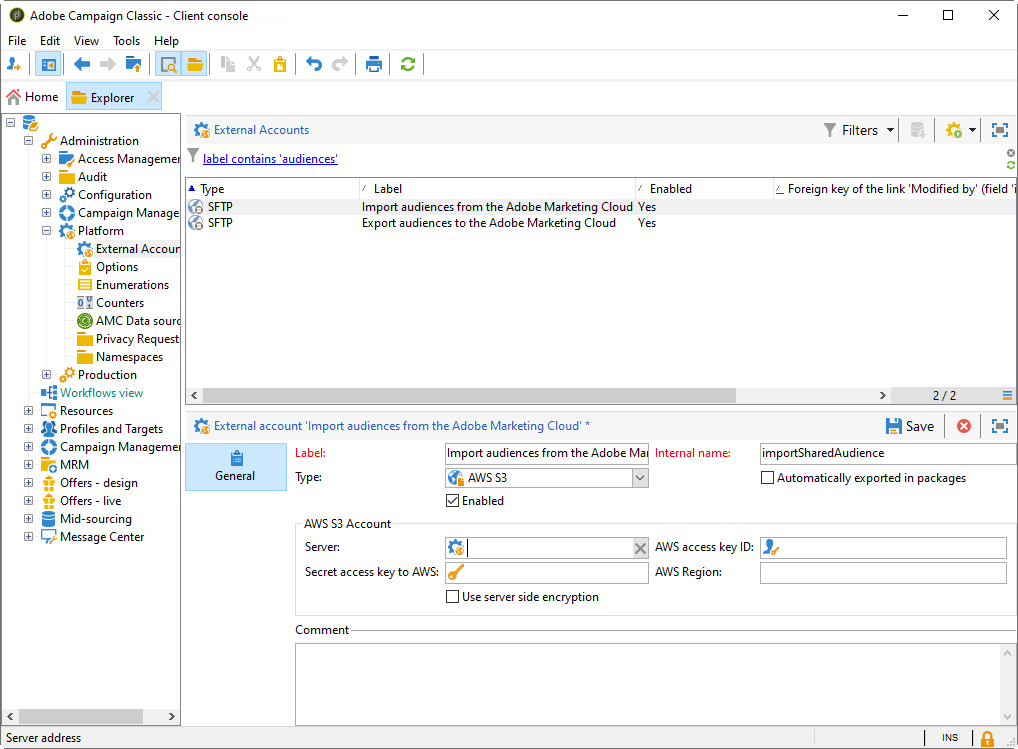The width and height of the screenshot is (1018, 749).
Task: Click the new external account gear icon
Action: click(953, 130)
